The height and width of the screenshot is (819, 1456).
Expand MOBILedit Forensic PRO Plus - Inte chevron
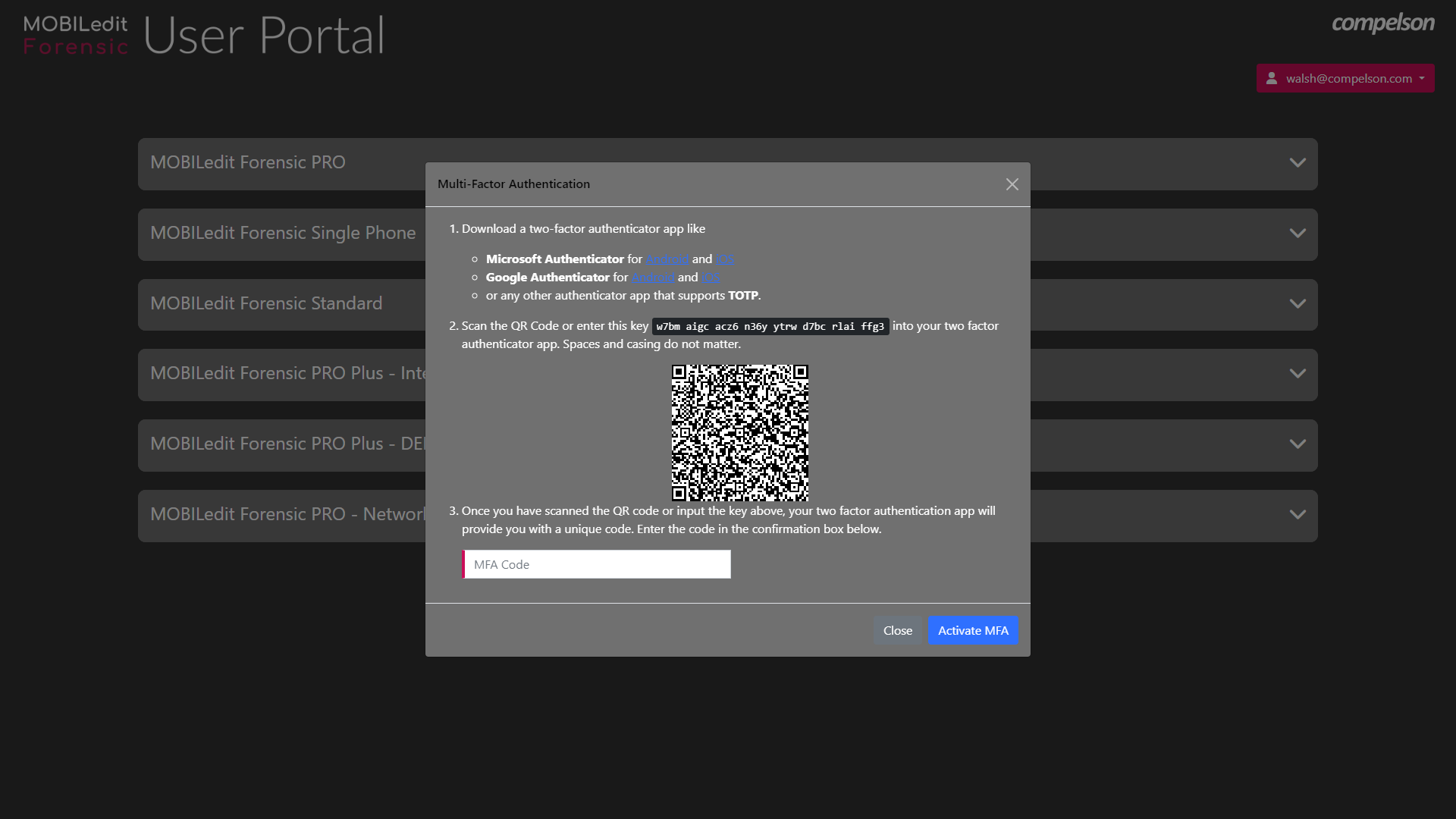click(1298, 374)
